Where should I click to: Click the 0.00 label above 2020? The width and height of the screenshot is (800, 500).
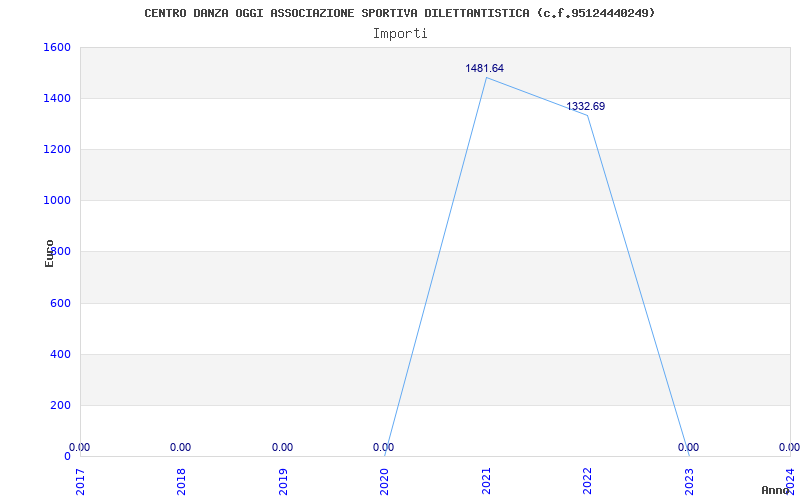tap(383, 447)
